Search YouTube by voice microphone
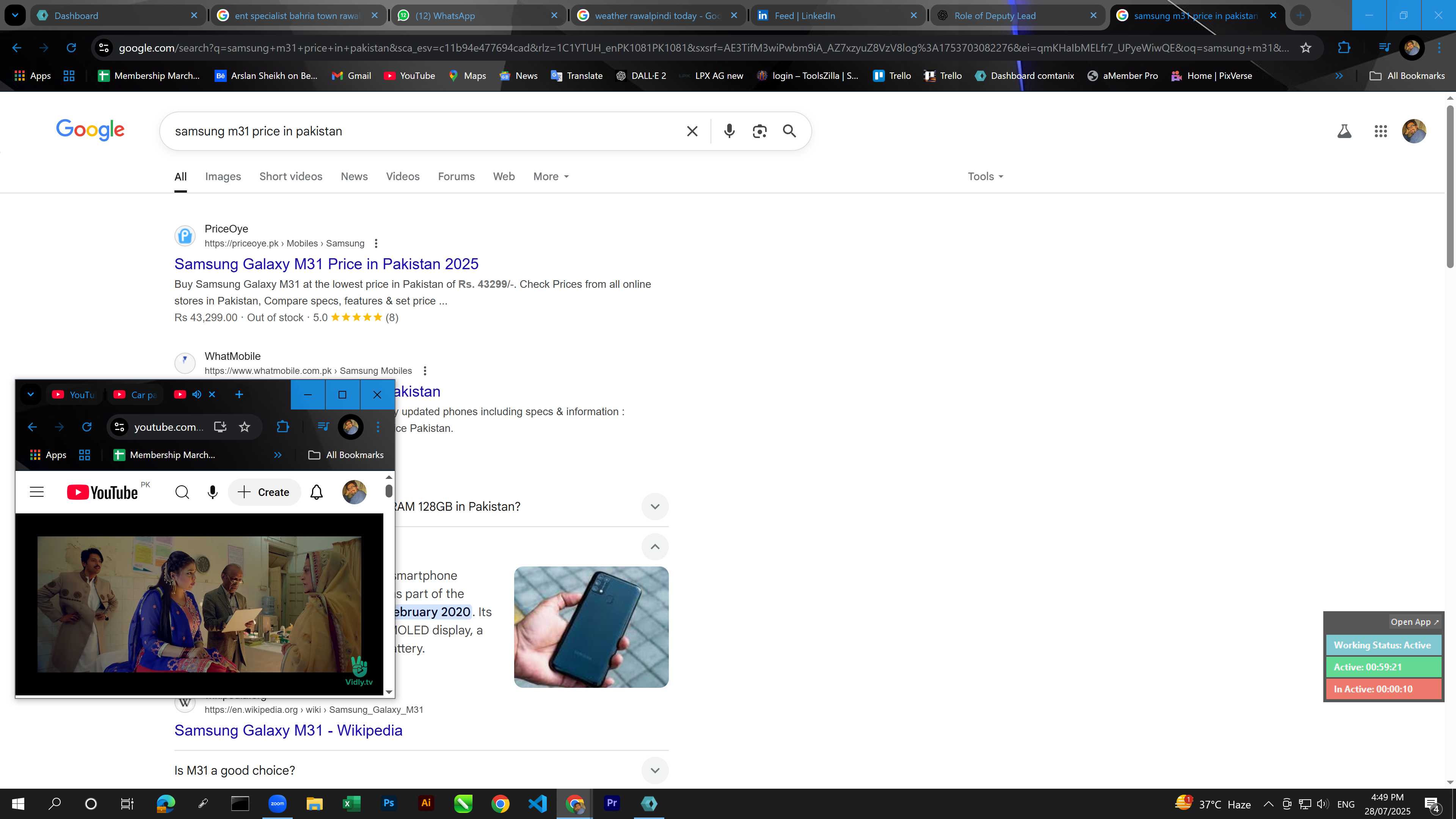Screen dimensions: 1456x819 (x=212, y=492)
